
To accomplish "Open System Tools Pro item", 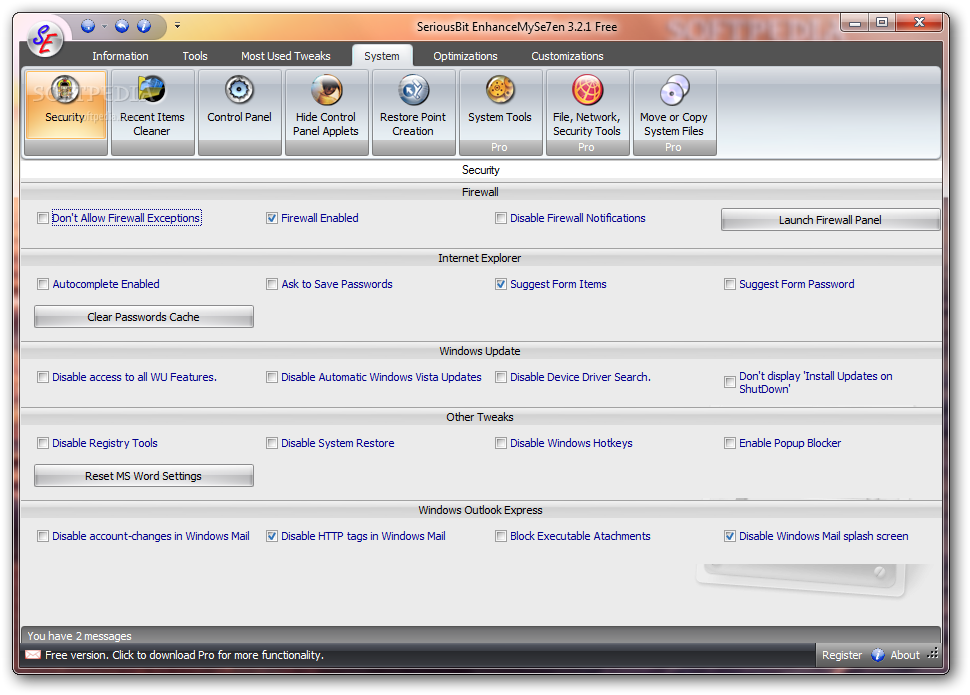I will [500, 112].
